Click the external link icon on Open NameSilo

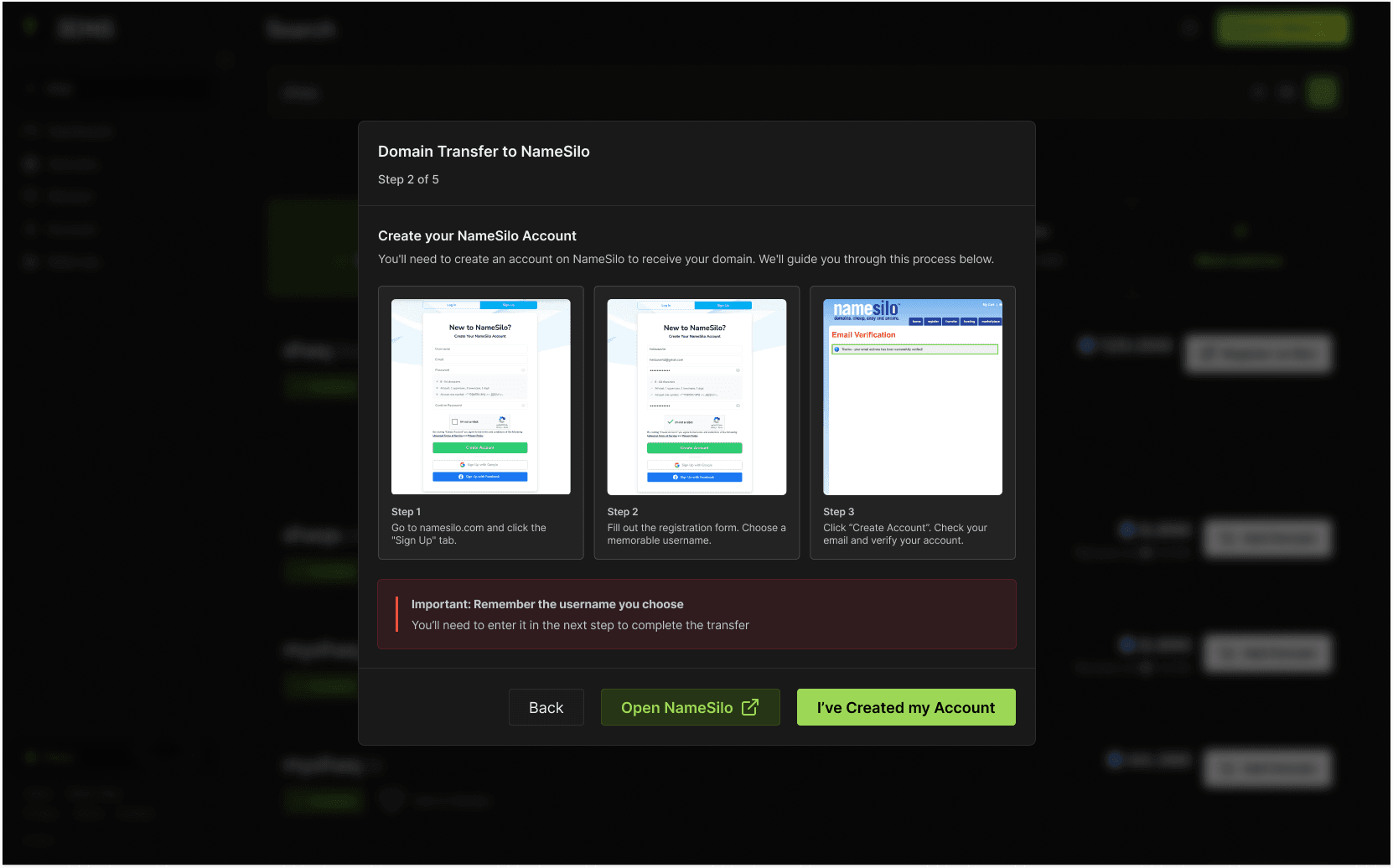pyautogui.click(x=748, y=707)
